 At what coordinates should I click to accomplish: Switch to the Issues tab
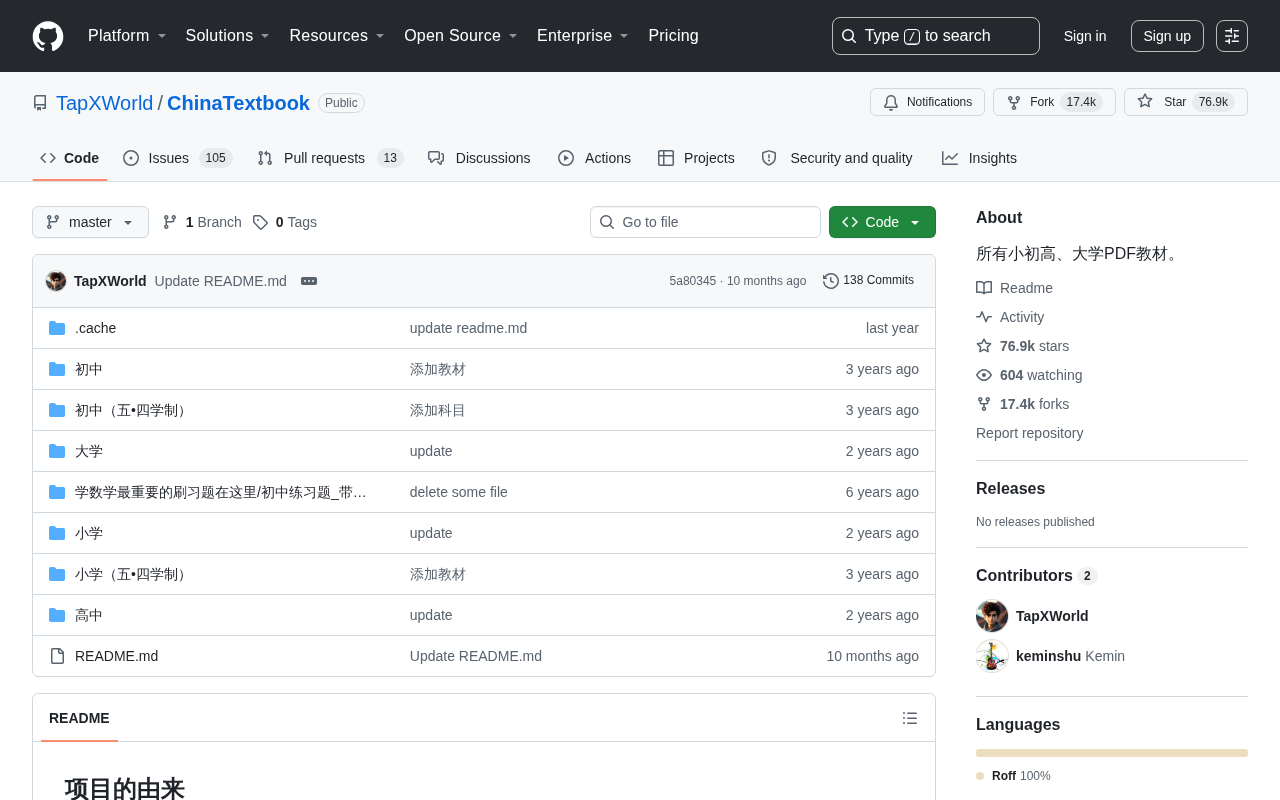pyautogui.click(x=177, y=158)
